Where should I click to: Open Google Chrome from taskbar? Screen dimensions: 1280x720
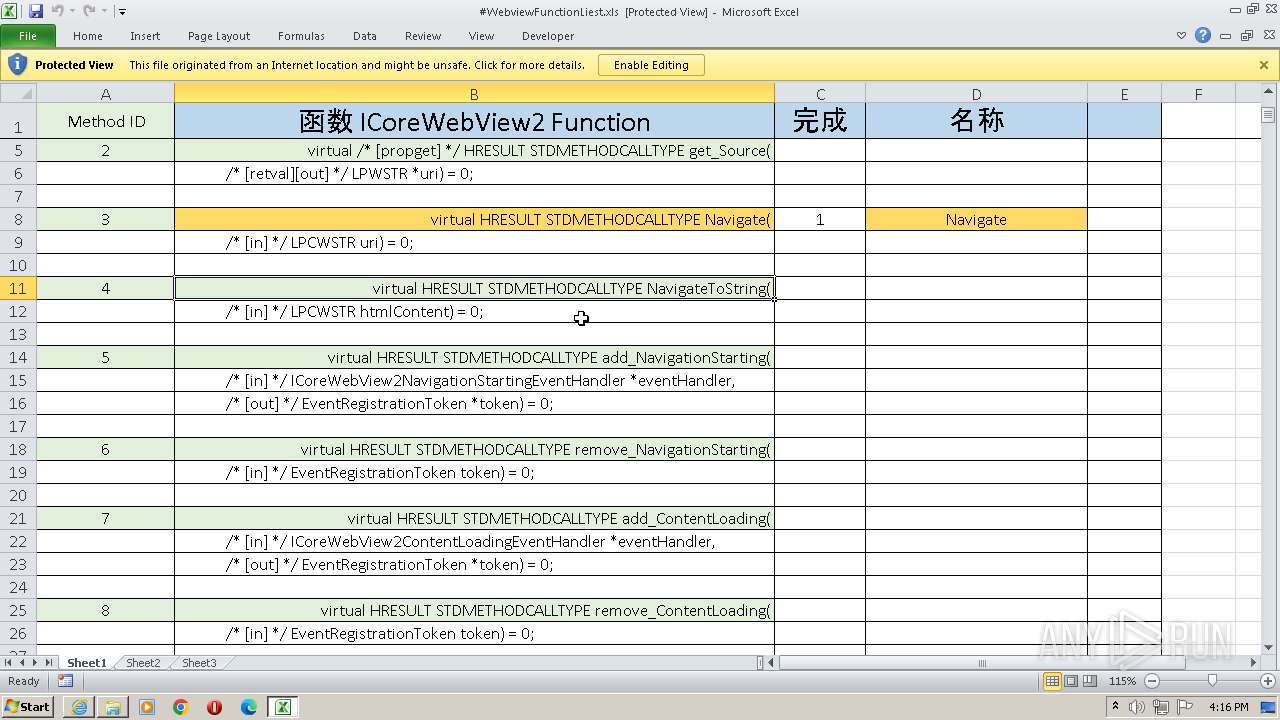coord(181,707)
